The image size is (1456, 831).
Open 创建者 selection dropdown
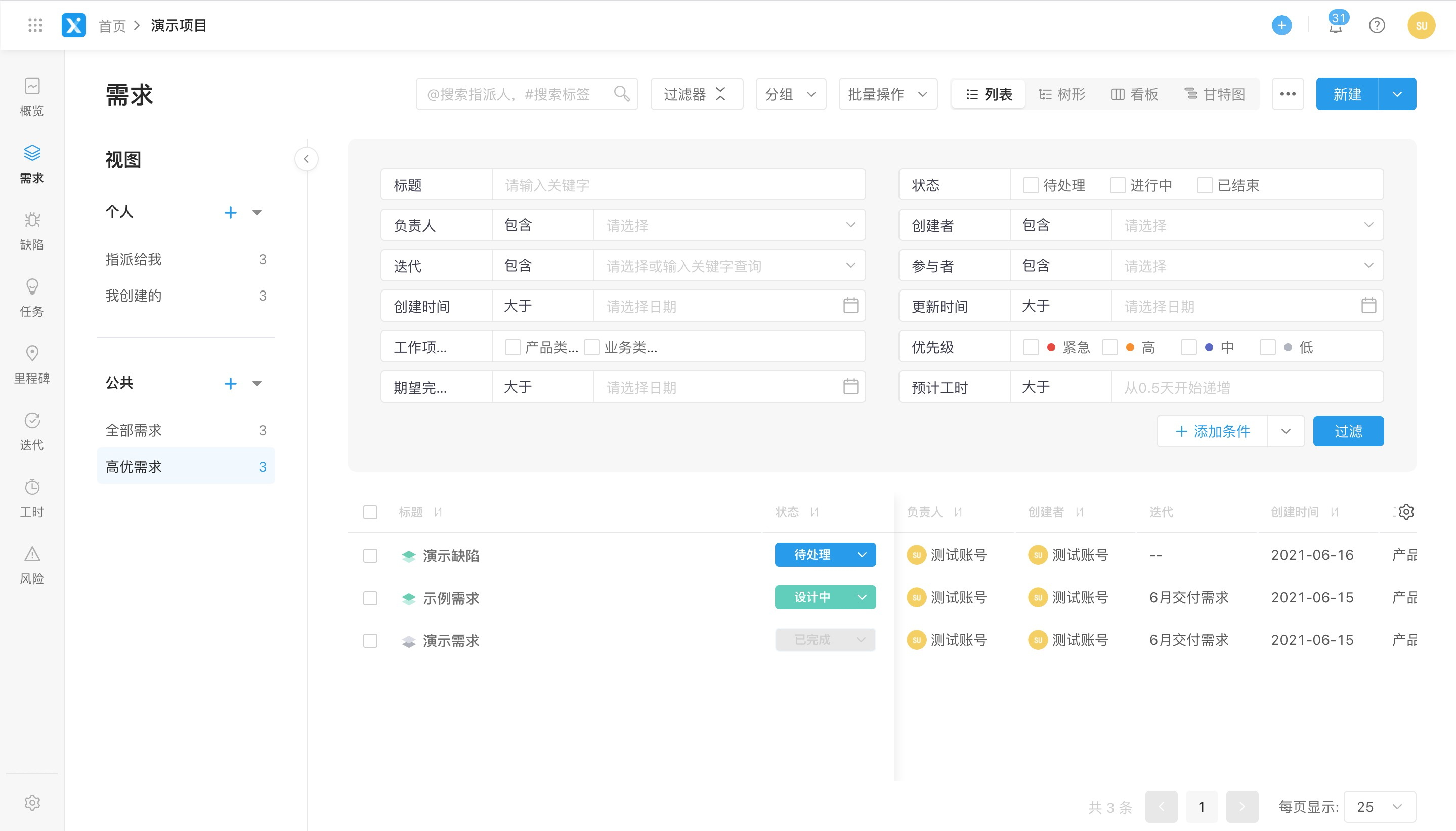pyautogui.click(x=1247, y=225)
